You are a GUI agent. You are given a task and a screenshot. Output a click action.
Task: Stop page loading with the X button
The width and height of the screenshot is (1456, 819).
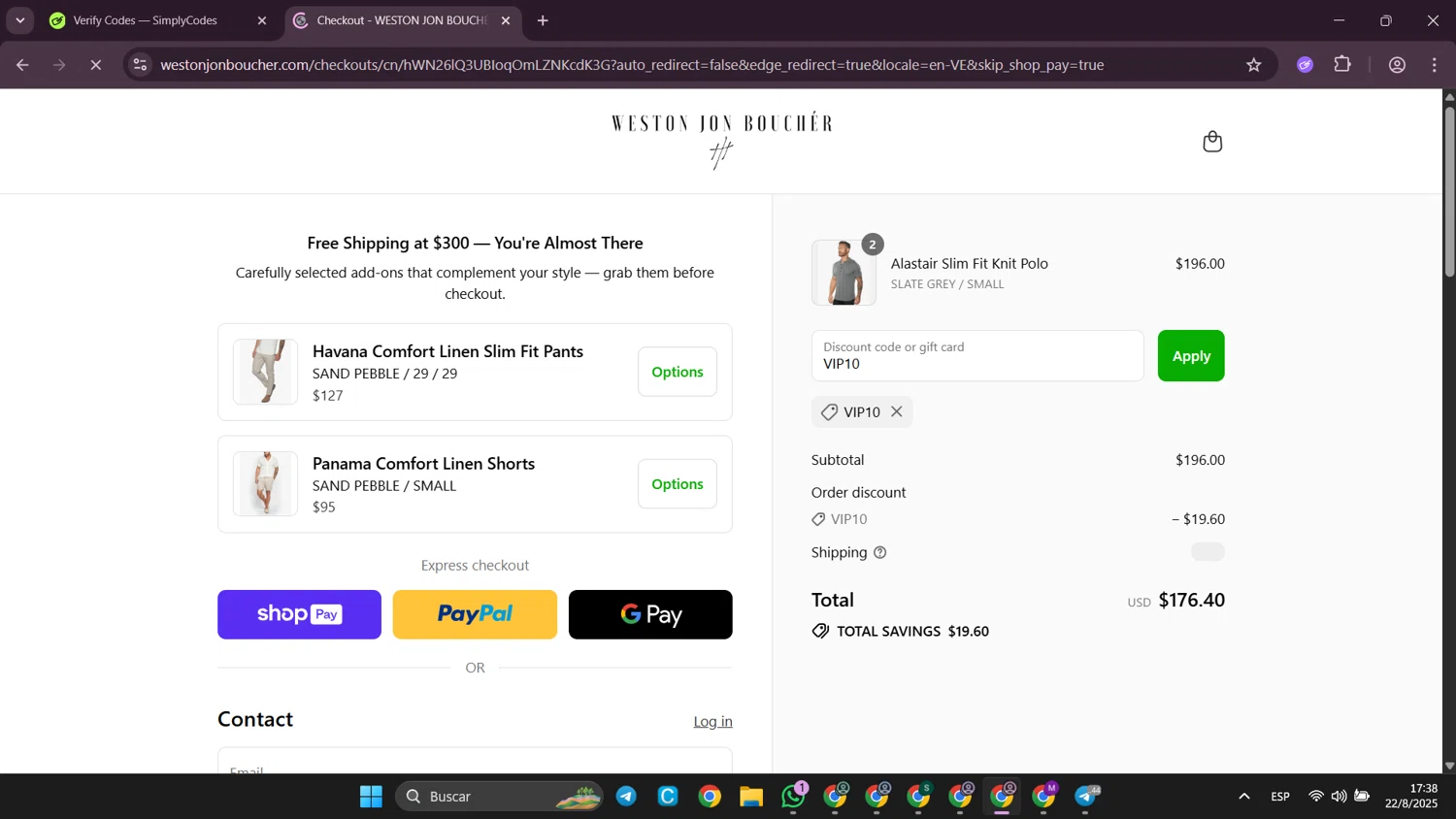(x=95, y=65)
